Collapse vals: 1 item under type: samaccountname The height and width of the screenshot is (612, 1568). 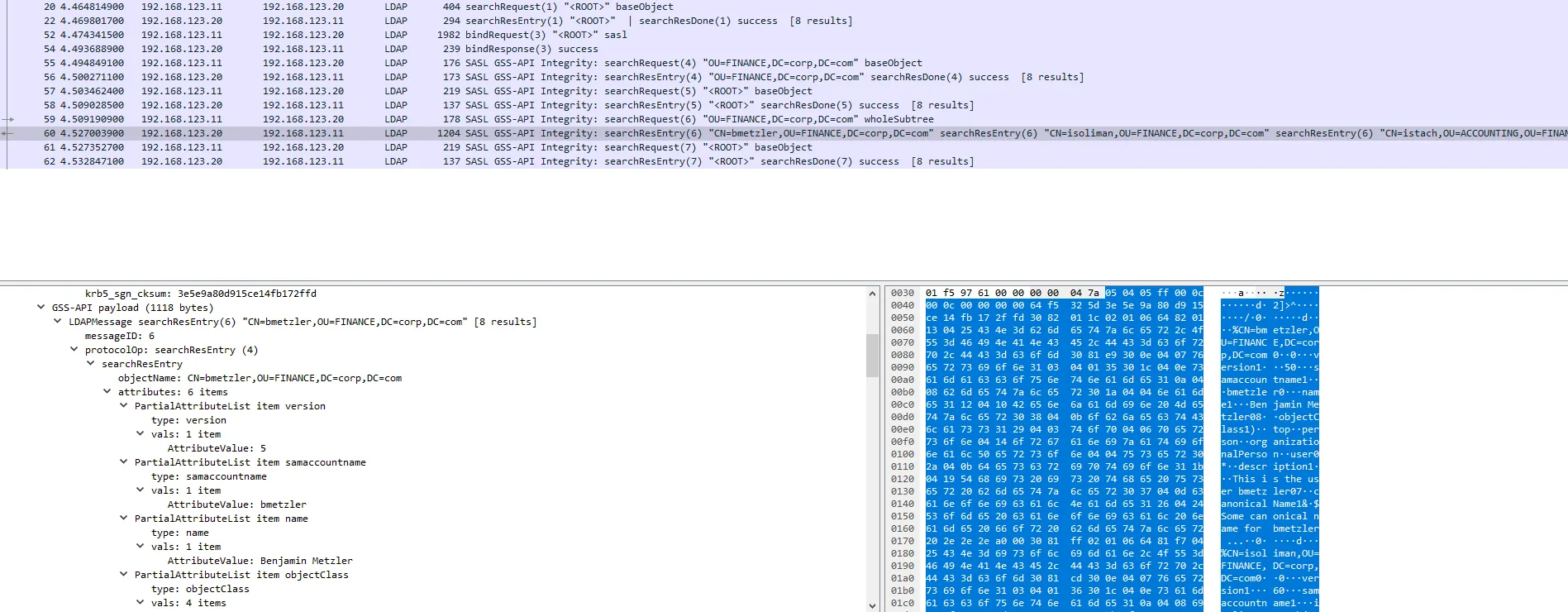coord(141,490)
